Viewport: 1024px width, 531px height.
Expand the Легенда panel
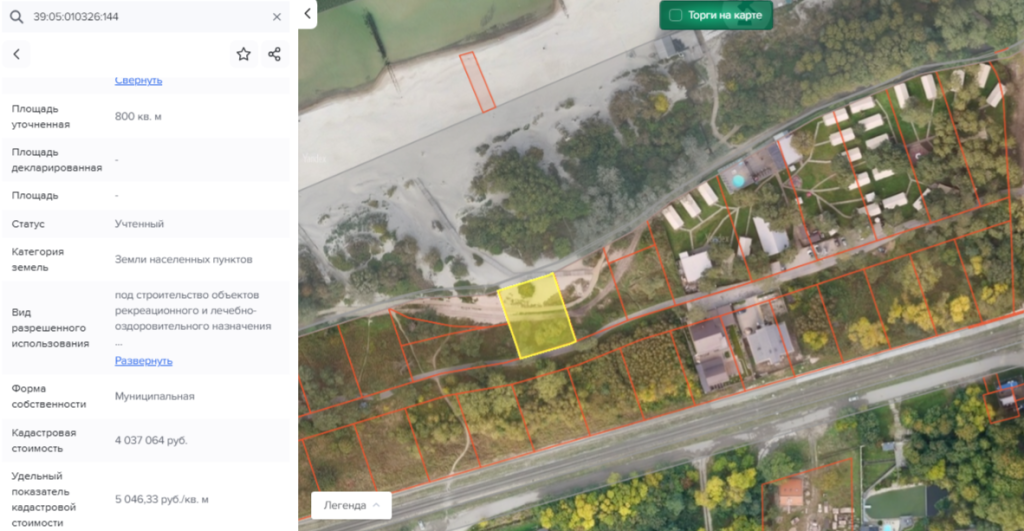pyautogui.click(x=351, y=505)
